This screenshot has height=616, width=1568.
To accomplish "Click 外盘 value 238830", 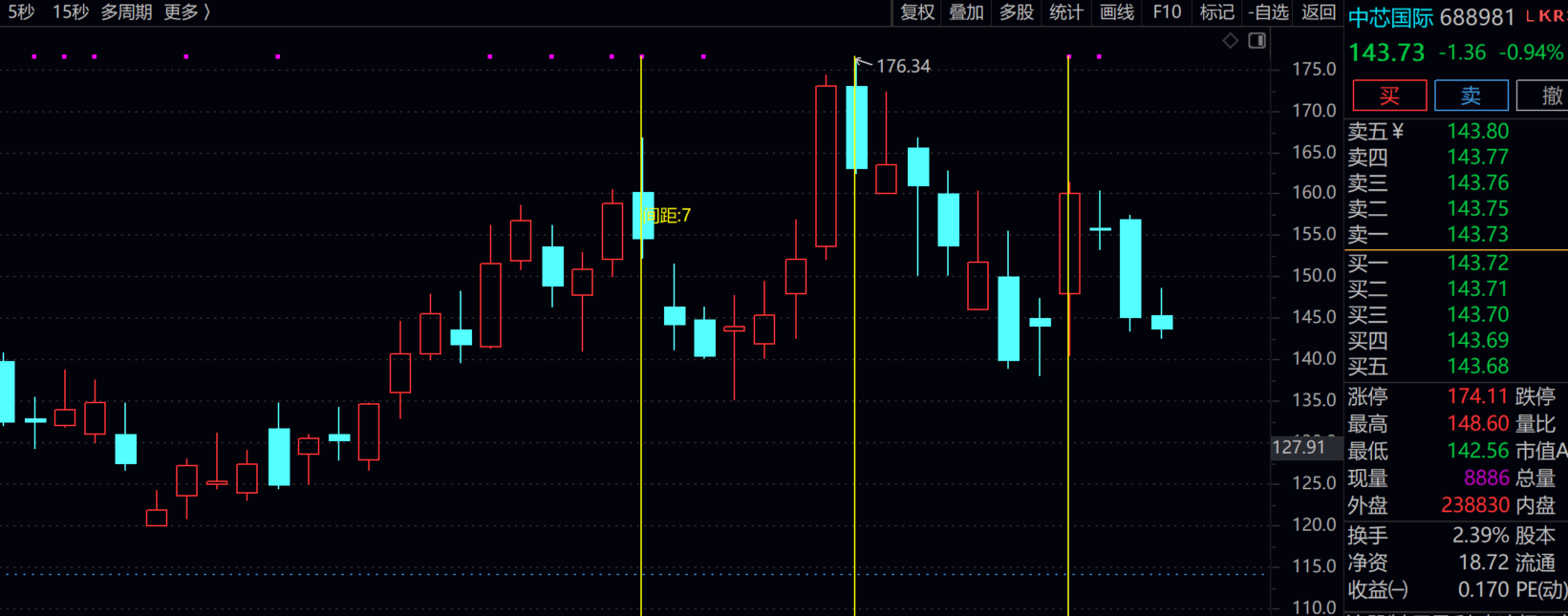I will pos(1475,505).
